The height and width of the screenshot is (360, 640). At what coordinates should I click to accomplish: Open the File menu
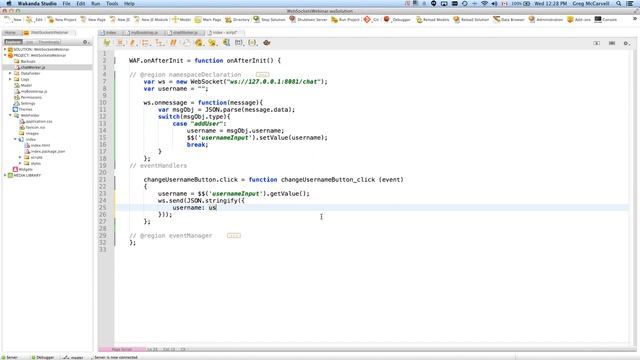pos(66,4)
